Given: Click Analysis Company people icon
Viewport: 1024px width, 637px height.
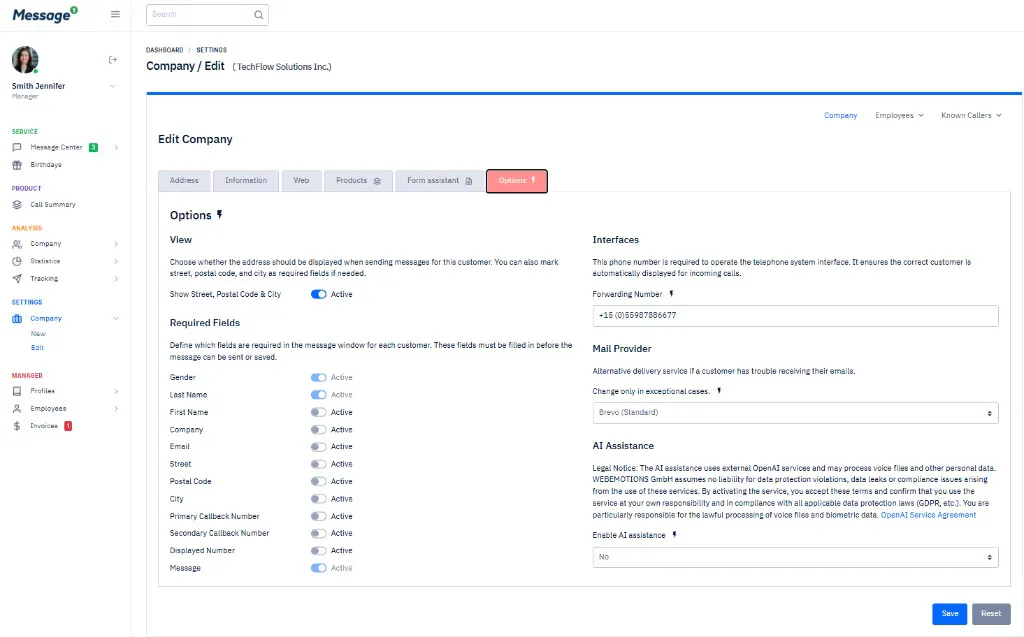Looking at the screenshot, I should 17,244.
